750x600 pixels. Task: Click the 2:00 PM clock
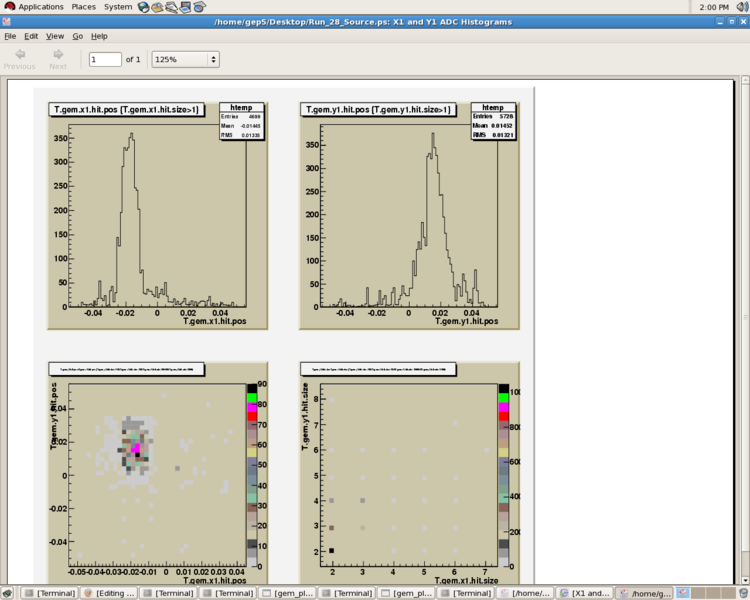(x=714, y=7)
